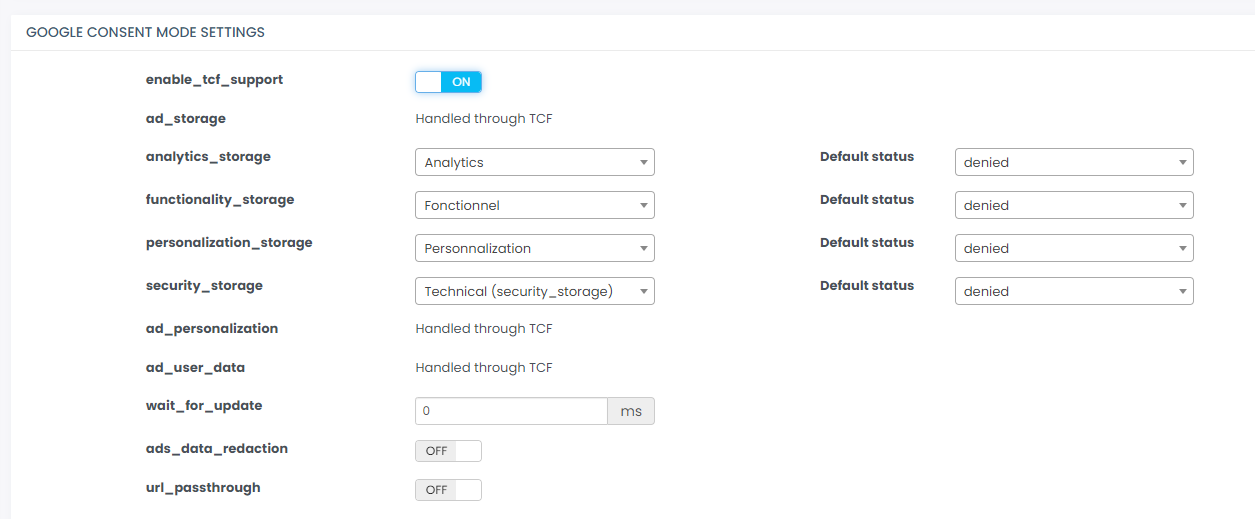Viewport: 1255px width, 519px height.
Task: Open the analytics_storage category dropdown
Action: pyautogui.click(x=534, y=162)
